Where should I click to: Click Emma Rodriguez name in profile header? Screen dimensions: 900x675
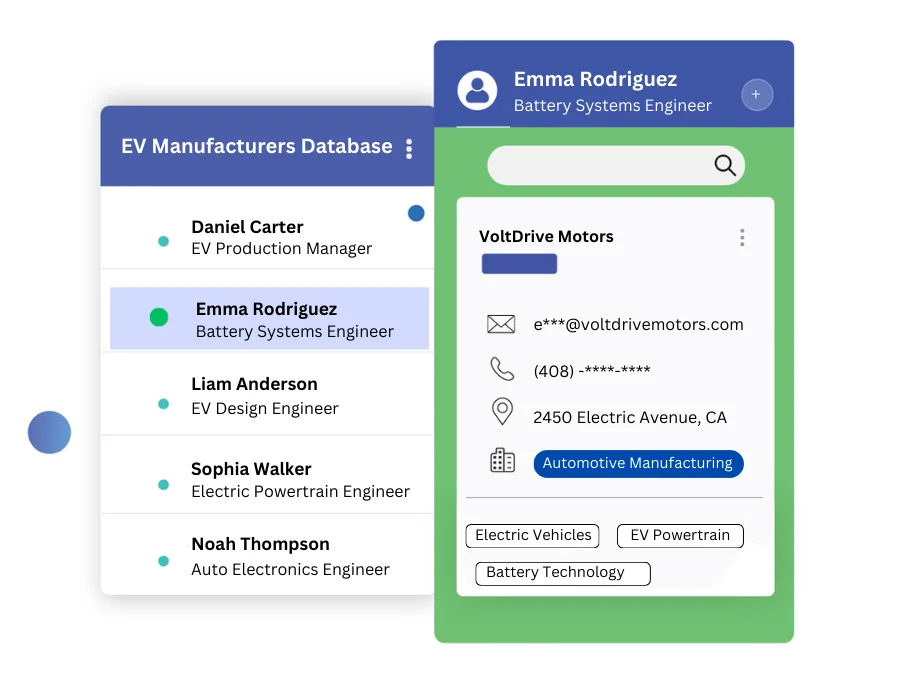(595, 80)
